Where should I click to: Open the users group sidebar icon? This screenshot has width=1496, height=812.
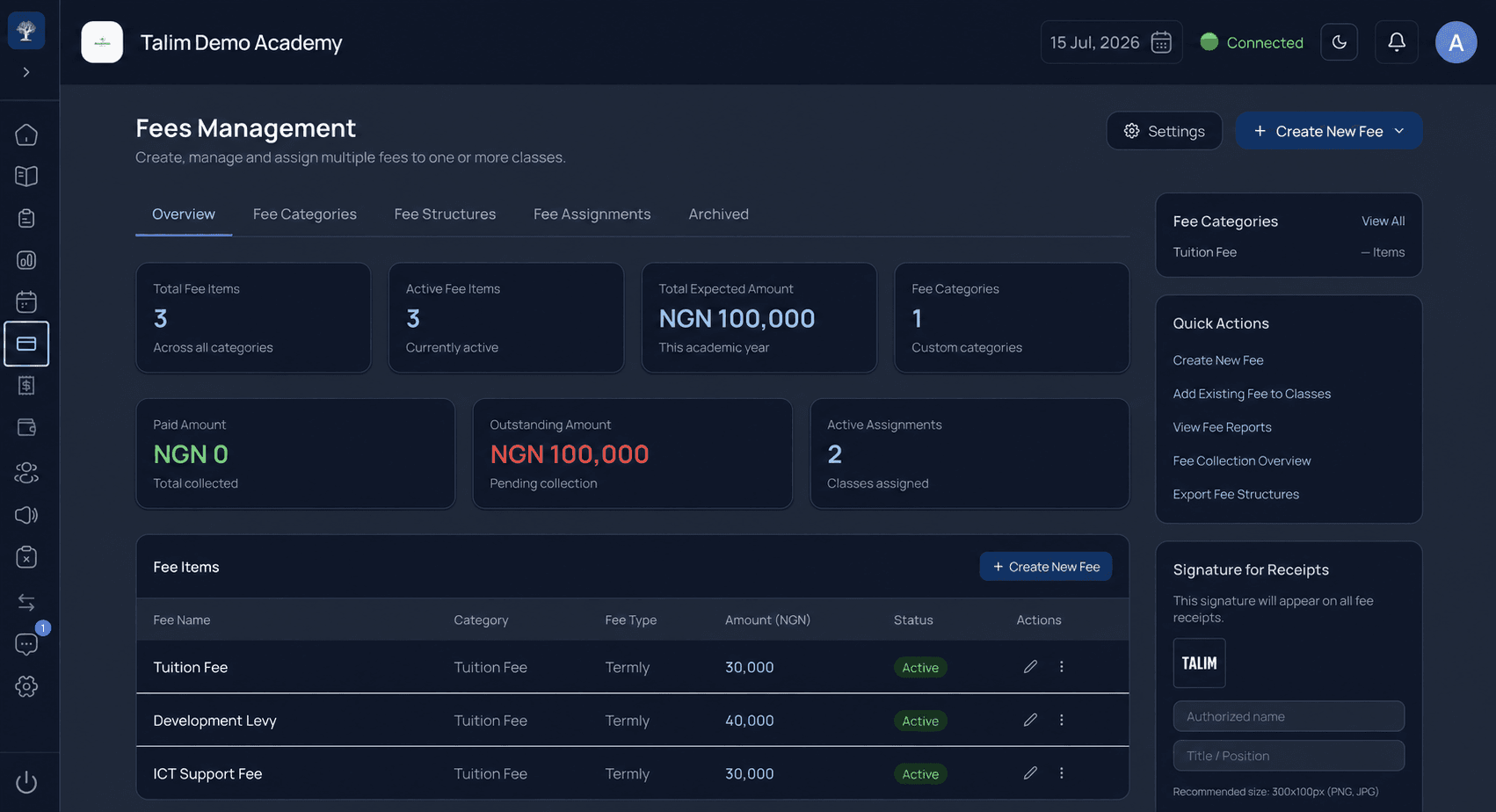pyautogui.click(x=26, y=473)
